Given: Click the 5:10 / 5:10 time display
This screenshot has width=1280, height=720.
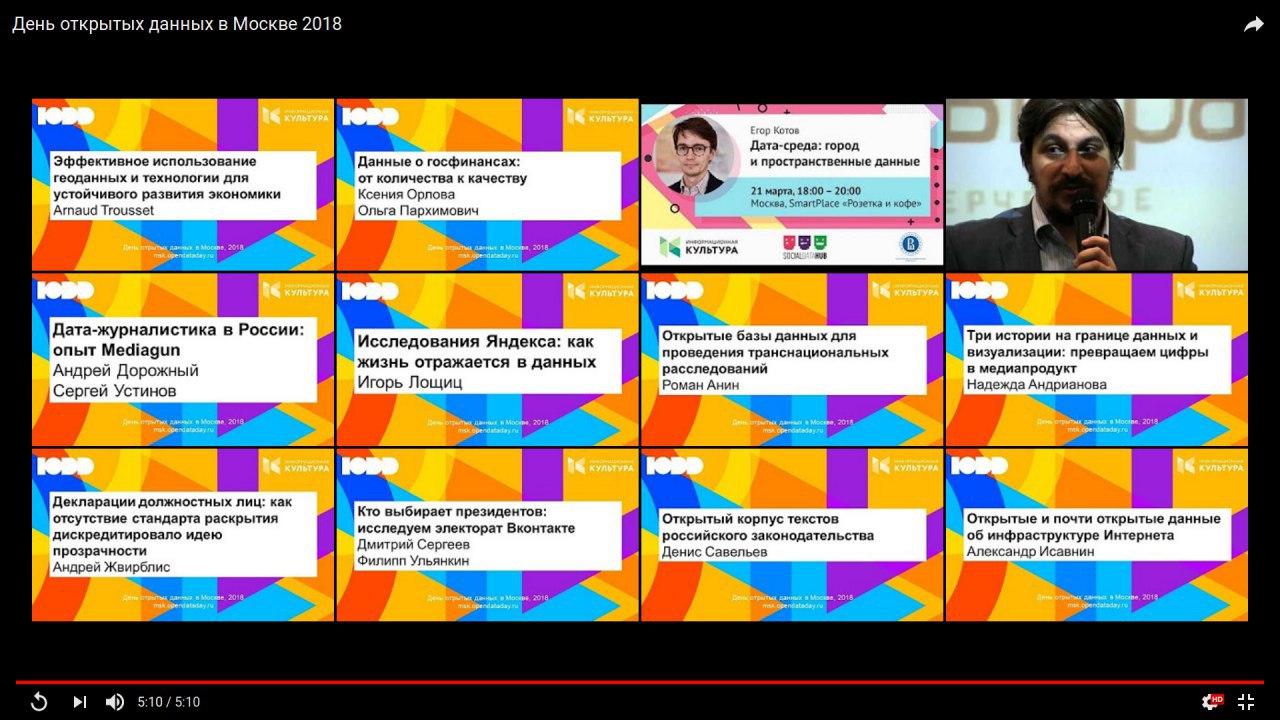Looking at the screenshot, I should click(169, 702).
